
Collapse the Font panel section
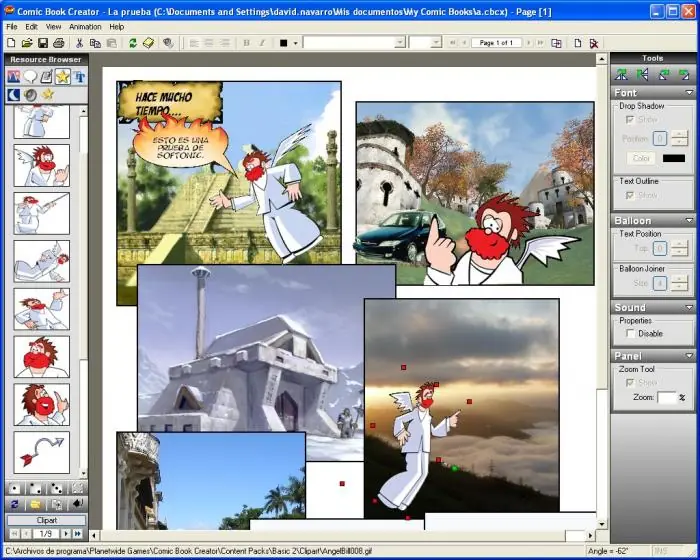pos(689,92)
